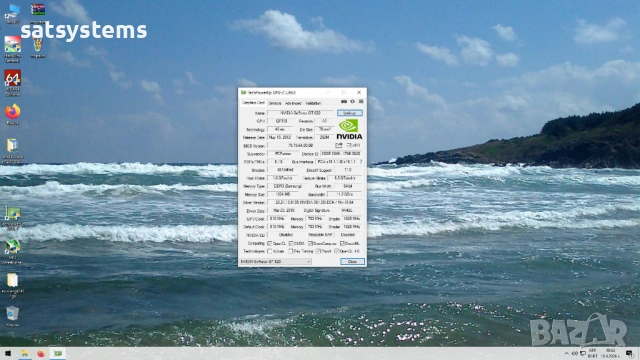Toggle the UEFI checkbox
The width and height of the screenshot is (640, 360).
349,145
